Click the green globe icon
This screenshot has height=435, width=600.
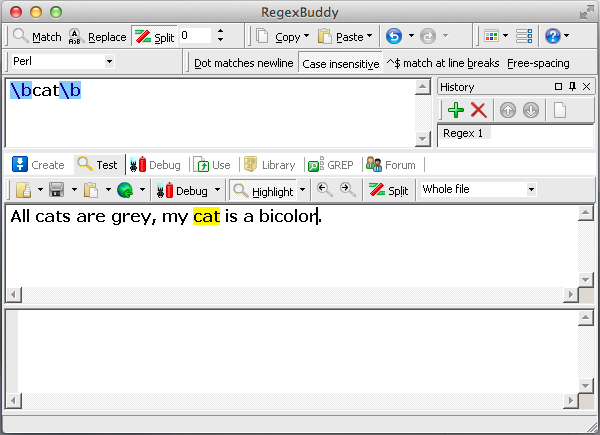click(x=125, y=190)
